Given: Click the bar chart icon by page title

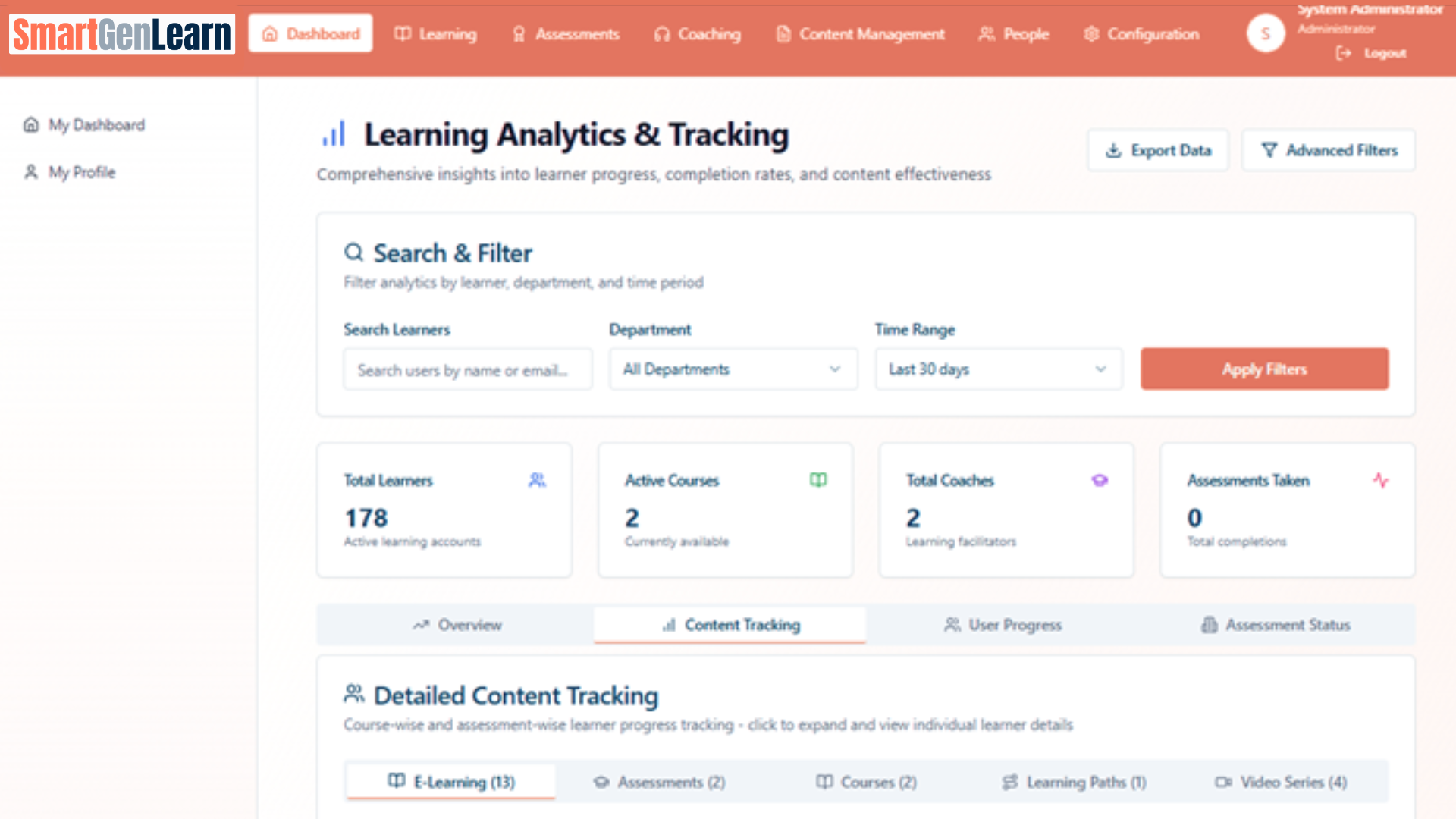Looking at the screenshot, I should pyautogui.click(x=334, y=134).
